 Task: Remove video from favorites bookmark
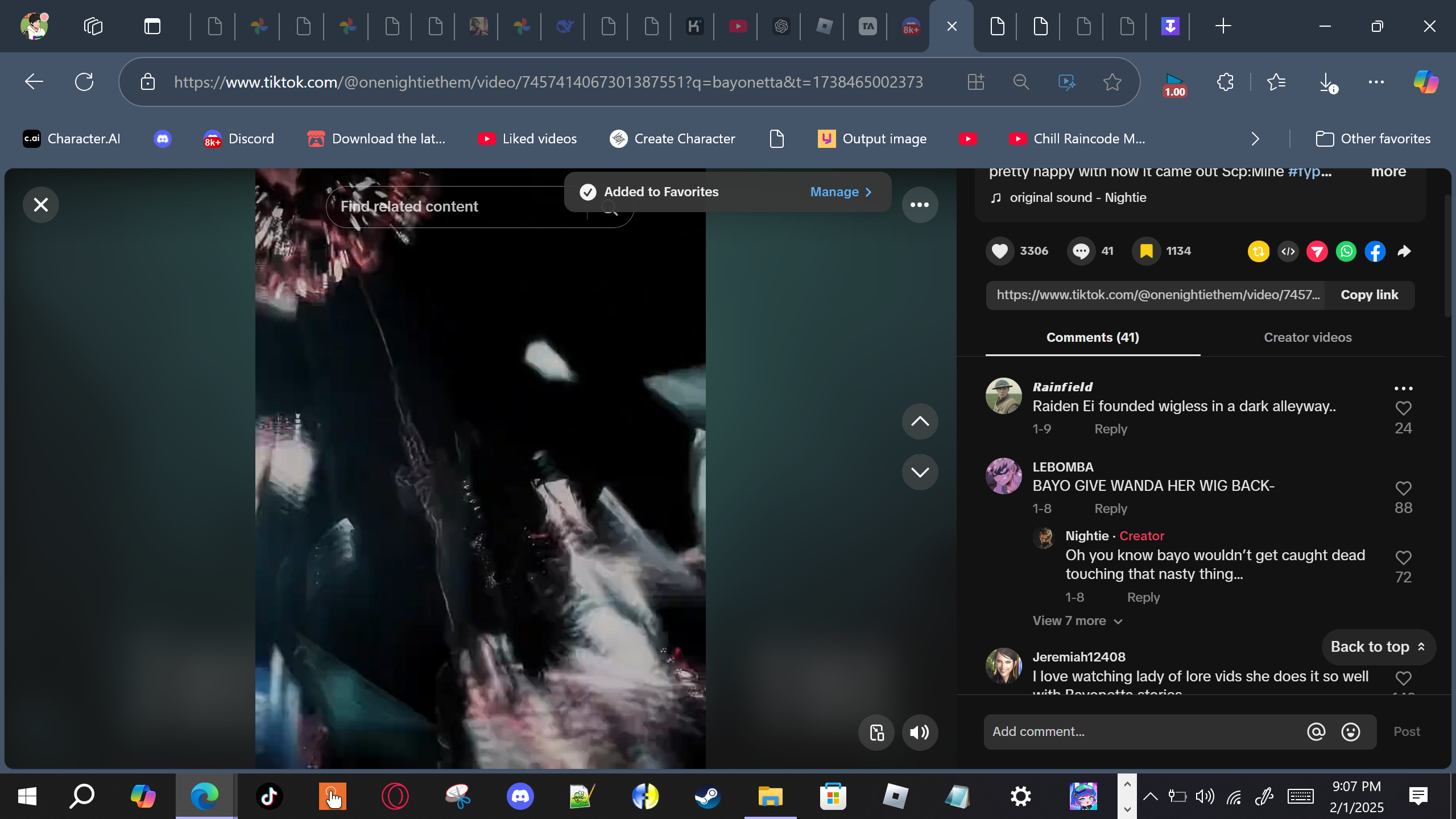click(1146, 251)
